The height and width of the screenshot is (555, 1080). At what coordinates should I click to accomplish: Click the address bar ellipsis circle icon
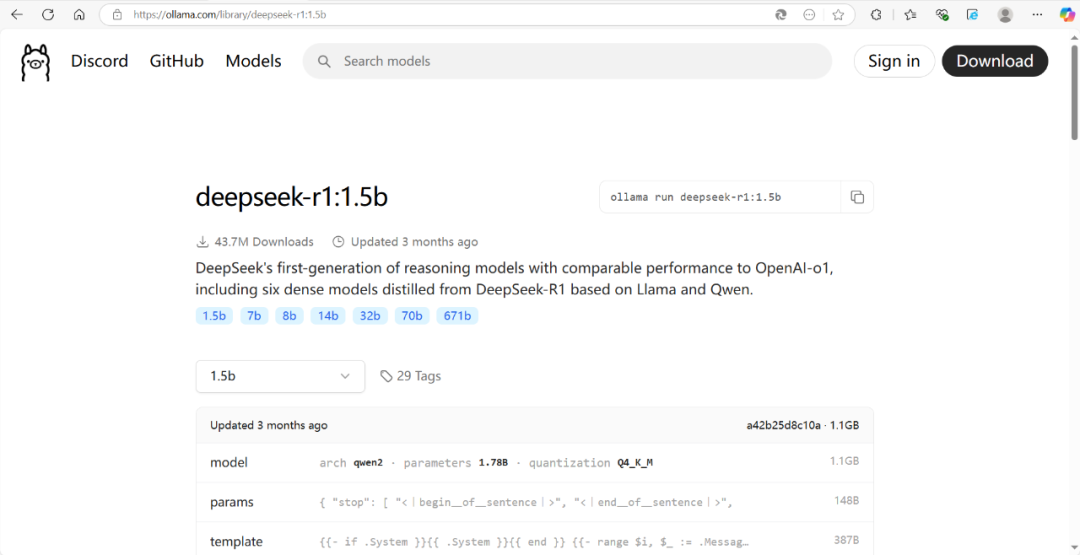pos(810,14)
